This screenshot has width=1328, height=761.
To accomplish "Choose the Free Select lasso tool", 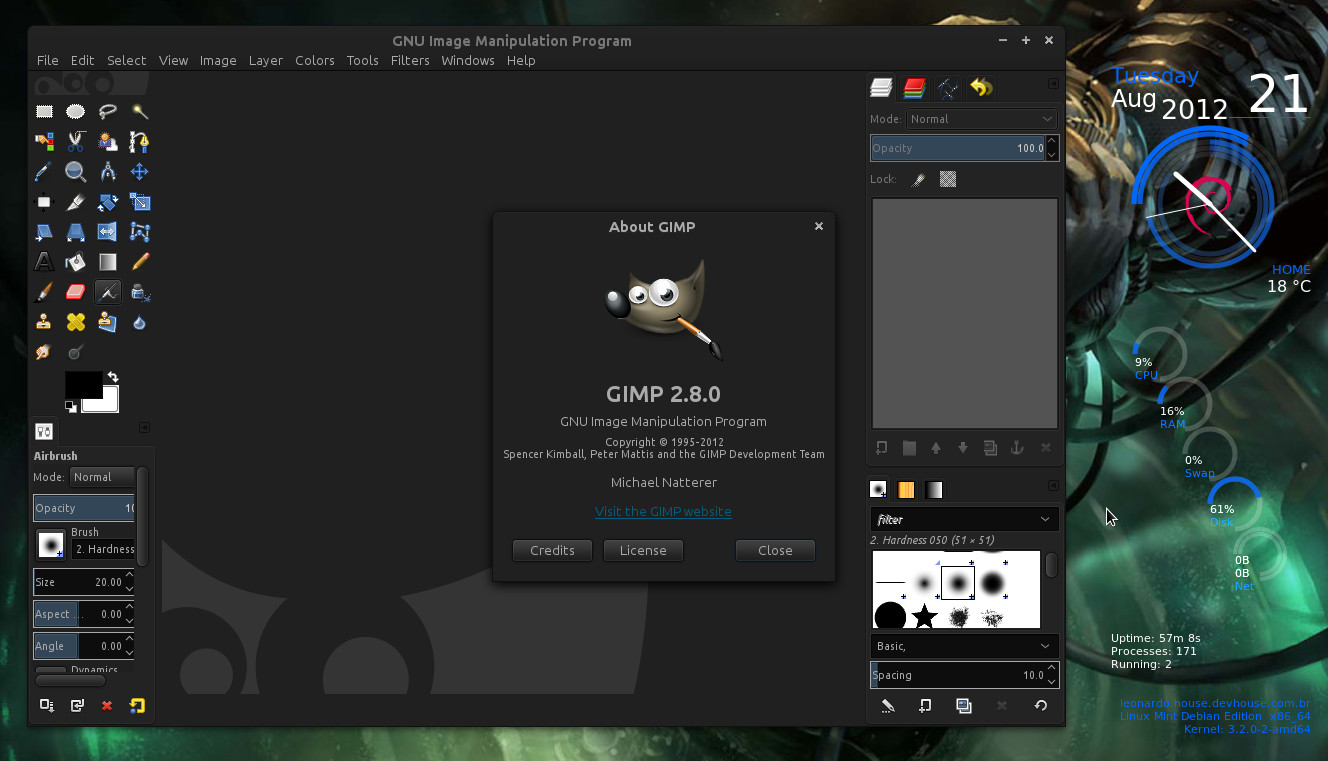I will click(x=108, y=112).
